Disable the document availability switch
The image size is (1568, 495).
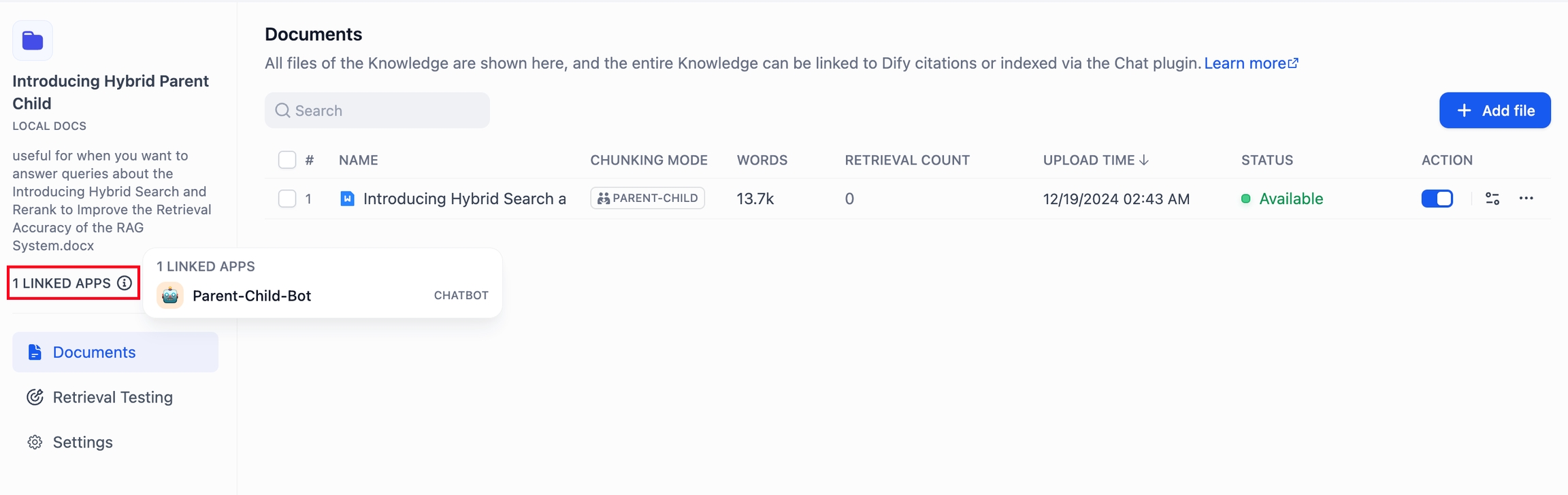(1437, 199)
